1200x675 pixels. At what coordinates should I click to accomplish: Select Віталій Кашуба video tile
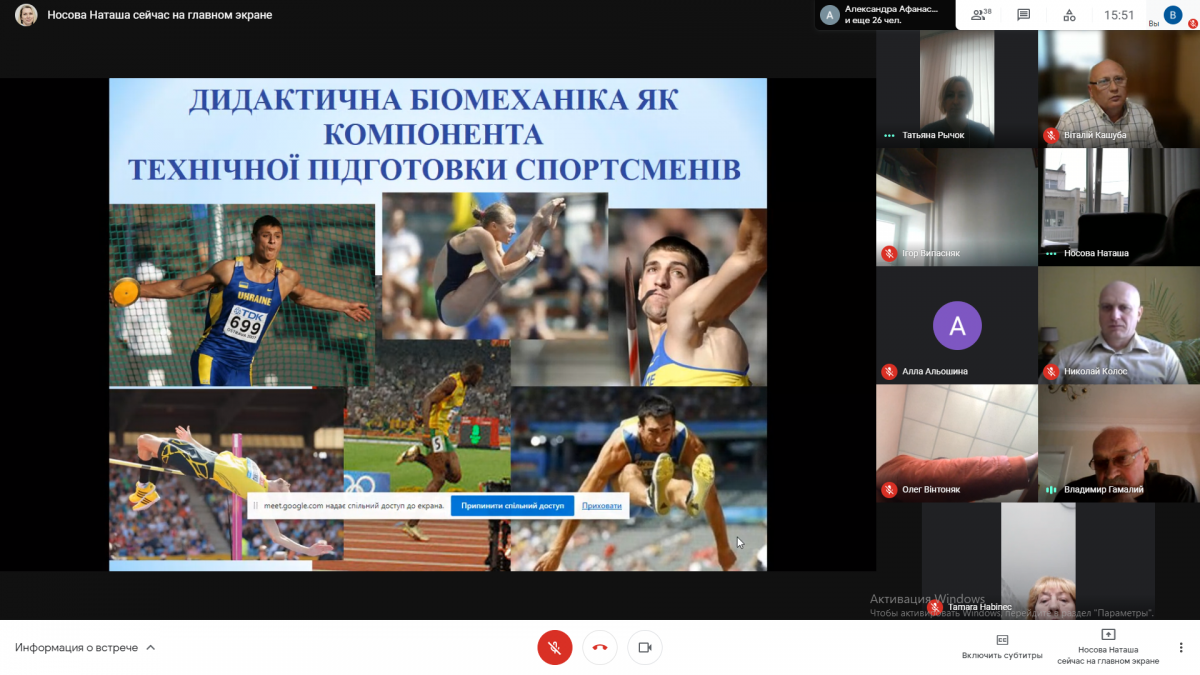click(1118, 88)
